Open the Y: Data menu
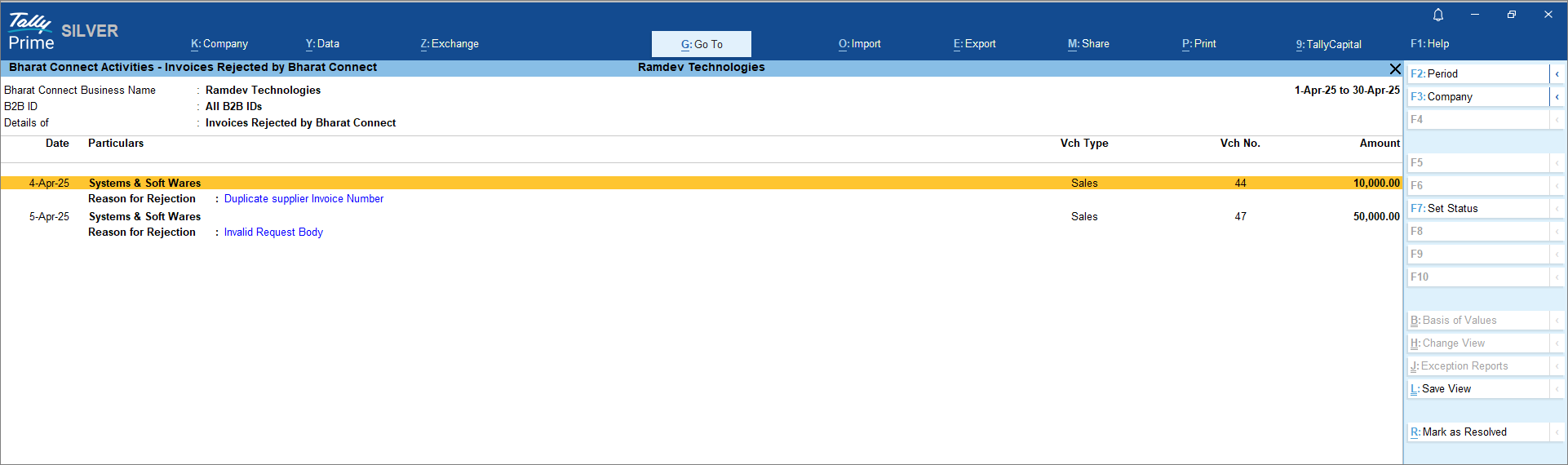Image resolution: width=1568 pixels, height=465 pixels. click(322, 44)
